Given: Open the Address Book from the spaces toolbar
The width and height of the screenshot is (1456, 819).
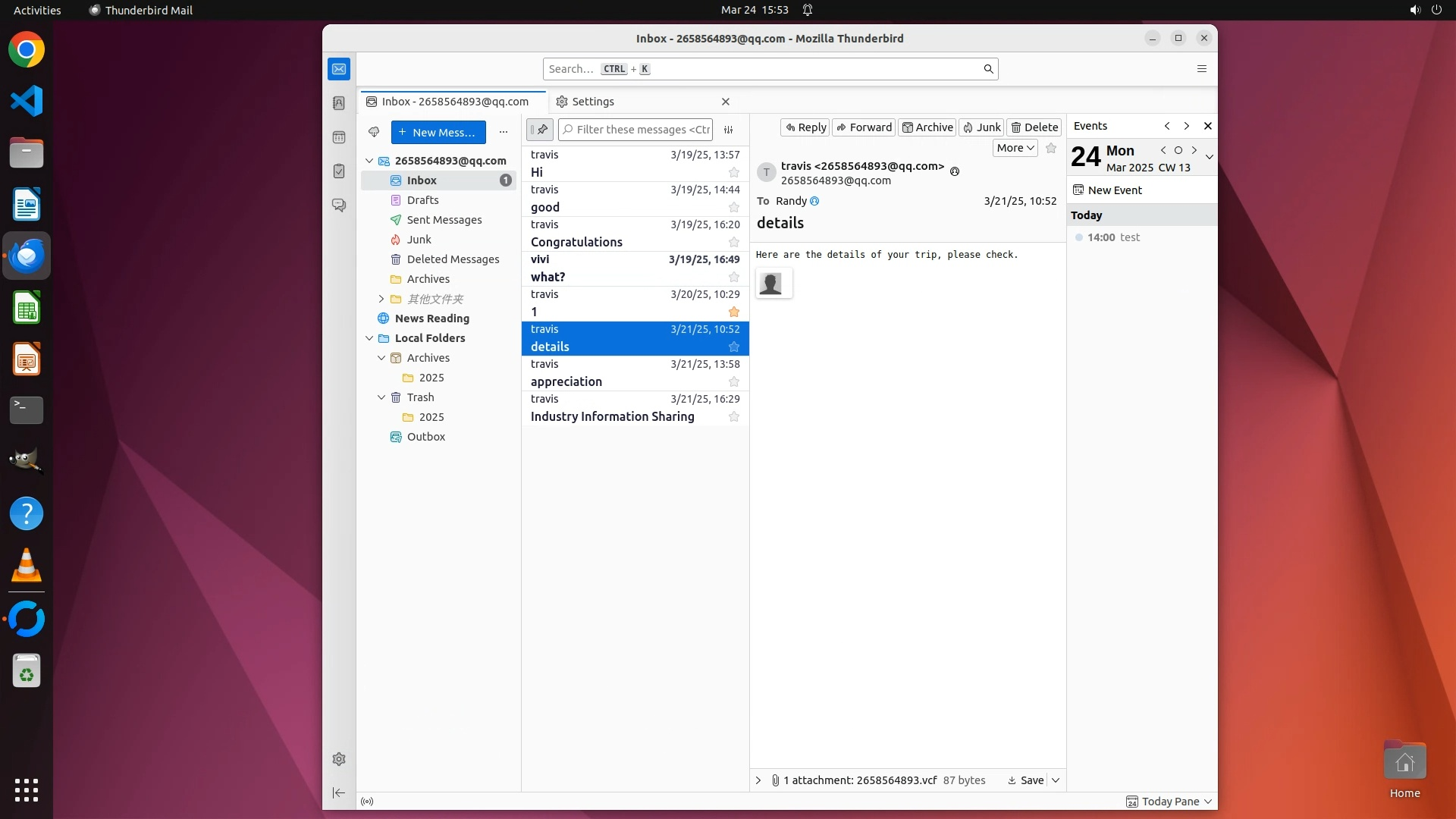Looking at the screenshot, I should coord(339,103).
